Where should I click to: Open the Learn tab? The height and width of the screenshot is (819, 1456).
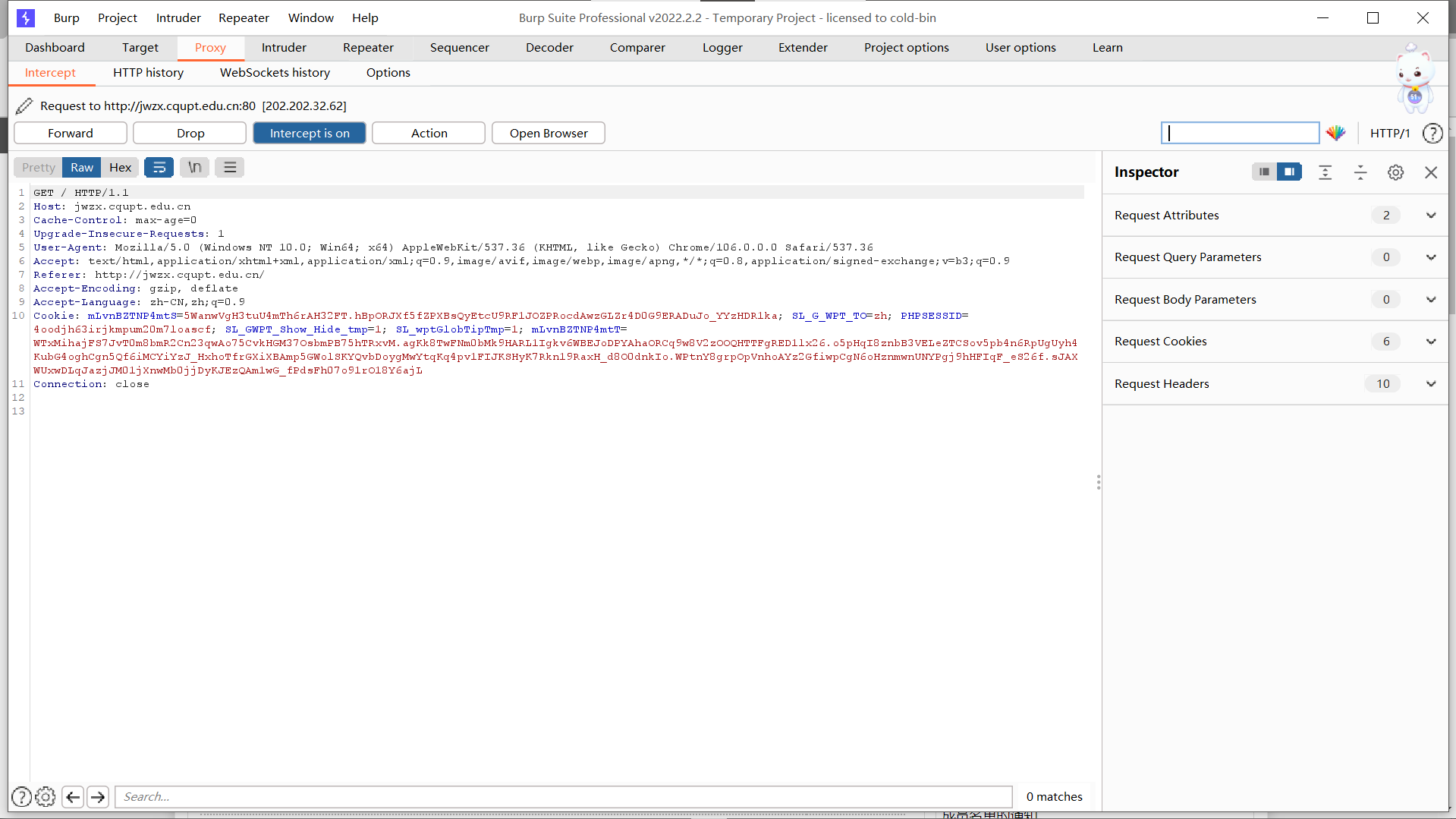(1108, 47)
